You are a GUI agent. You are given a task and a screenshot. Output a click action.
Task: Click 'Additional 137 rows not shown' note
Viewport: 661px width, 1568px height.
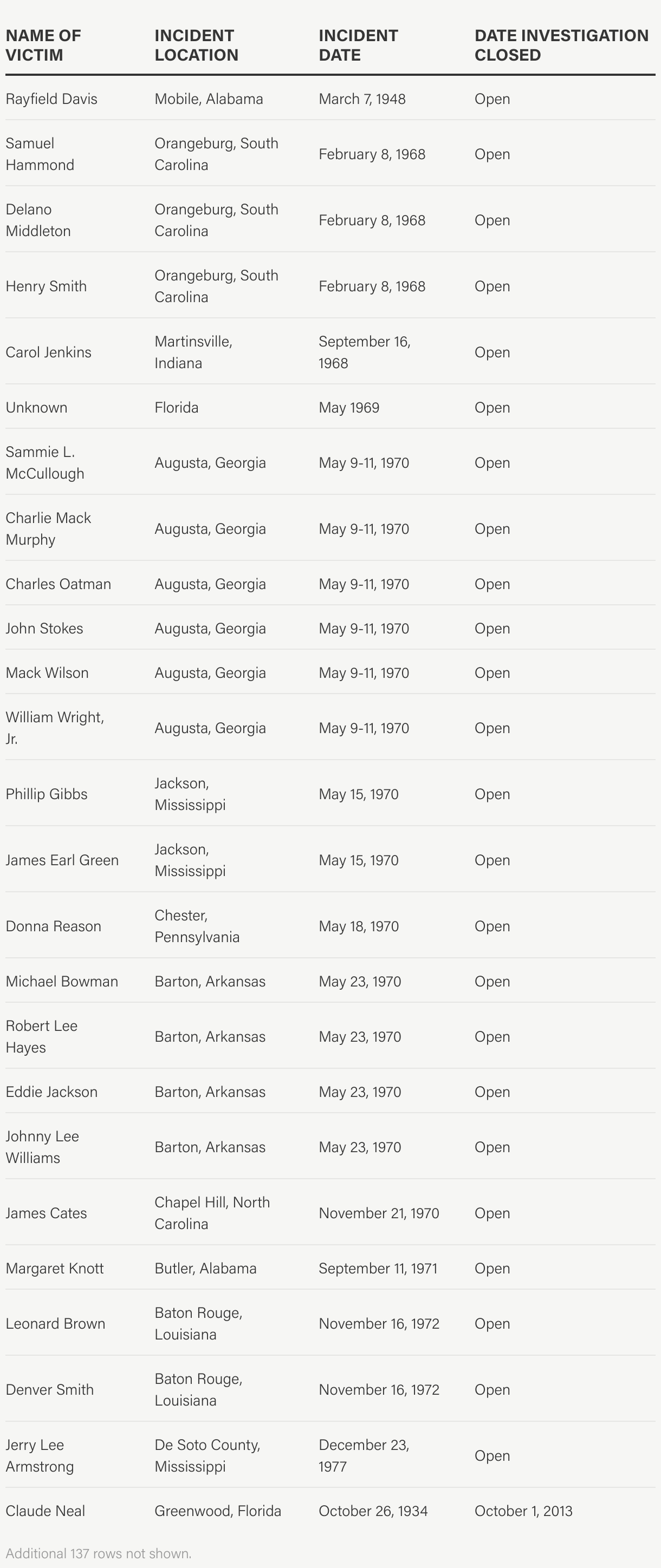point(99,1553)
